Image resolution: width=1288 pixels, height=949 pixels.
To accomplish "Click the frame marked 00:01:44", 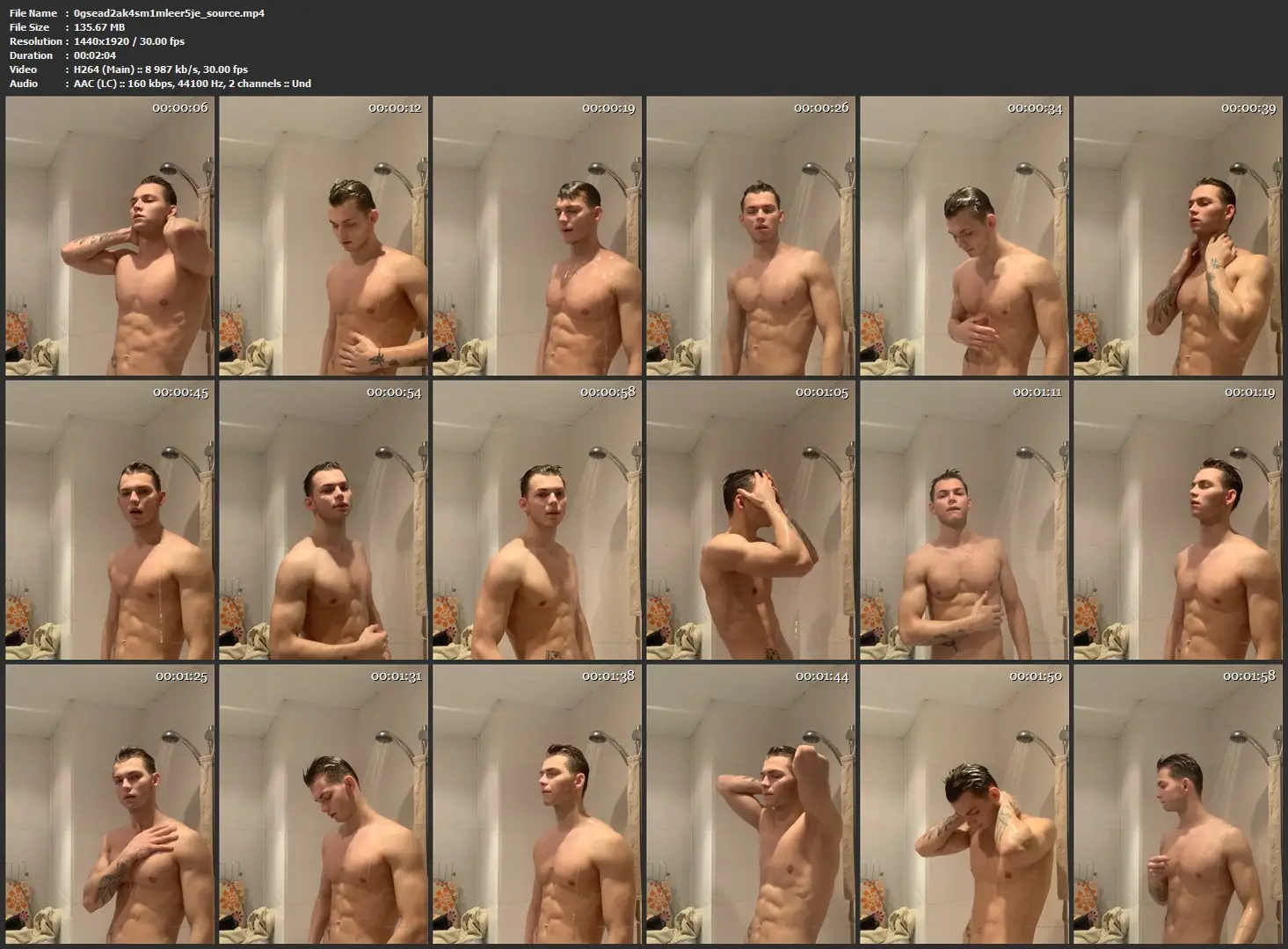I will point(751,804).
